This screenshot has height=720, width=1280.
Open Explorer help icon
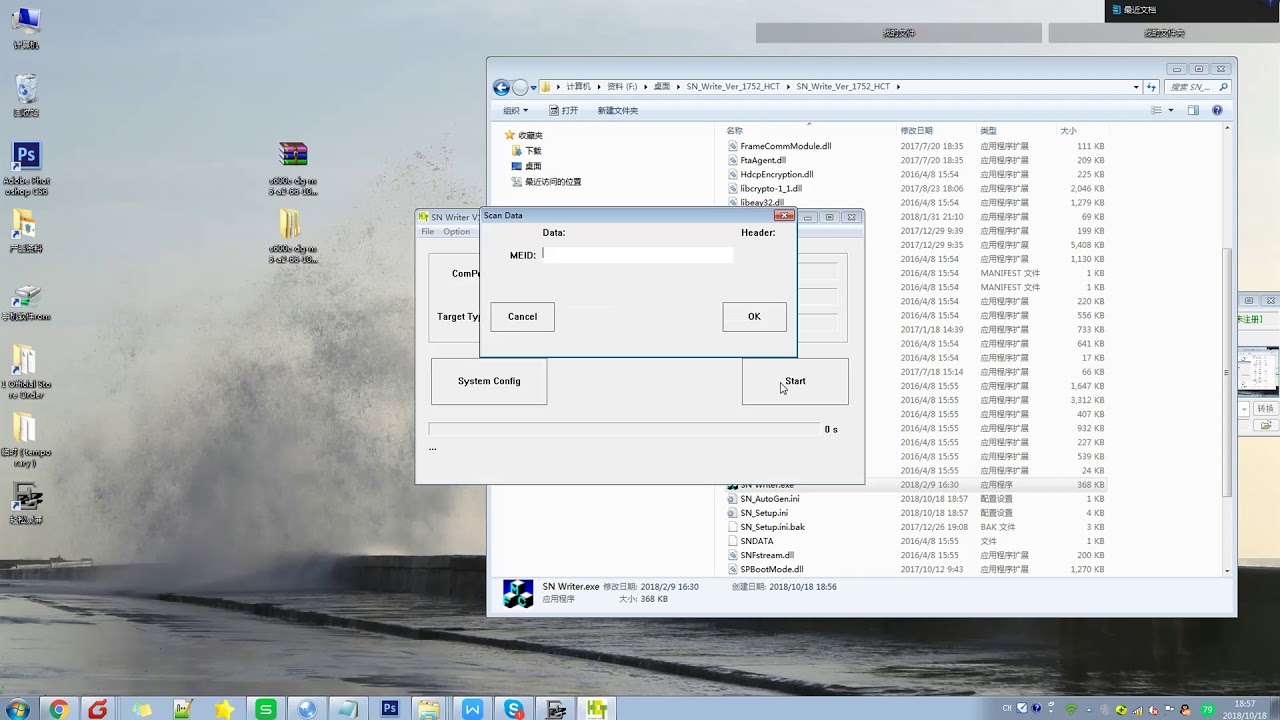(1217, 111)
